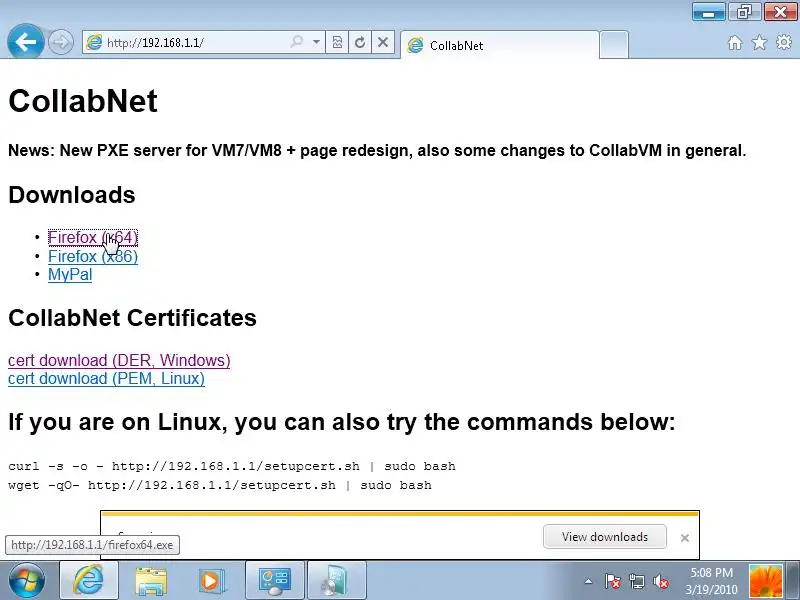This screenshot has width=800, height=600.
Task: Open the MyPal download link
Action: coord(70,274)
